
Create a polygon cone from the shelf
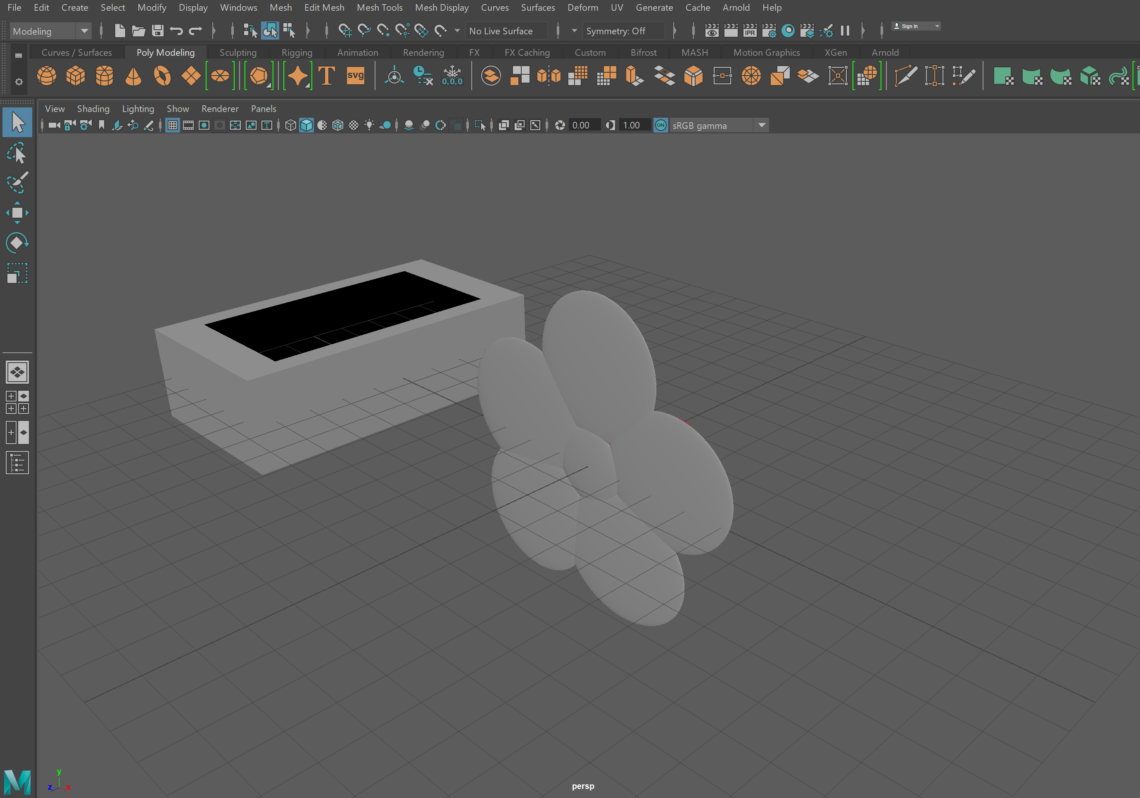pyautogui.click(x=134, y=76)
